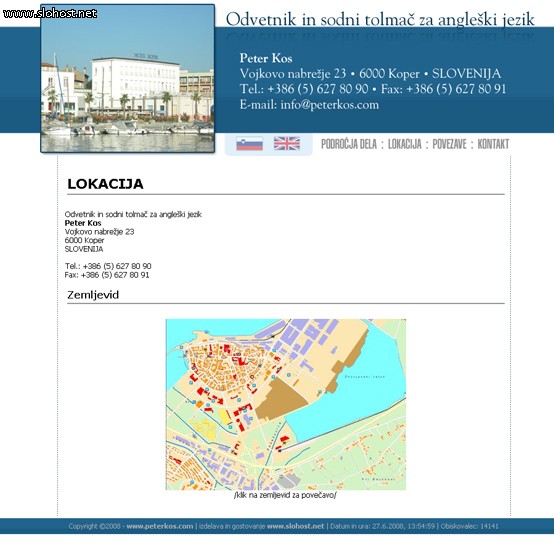Click the header address line with SLOVENIJA
This screenshot has width=554, height=552.
[x=370, y=74]
